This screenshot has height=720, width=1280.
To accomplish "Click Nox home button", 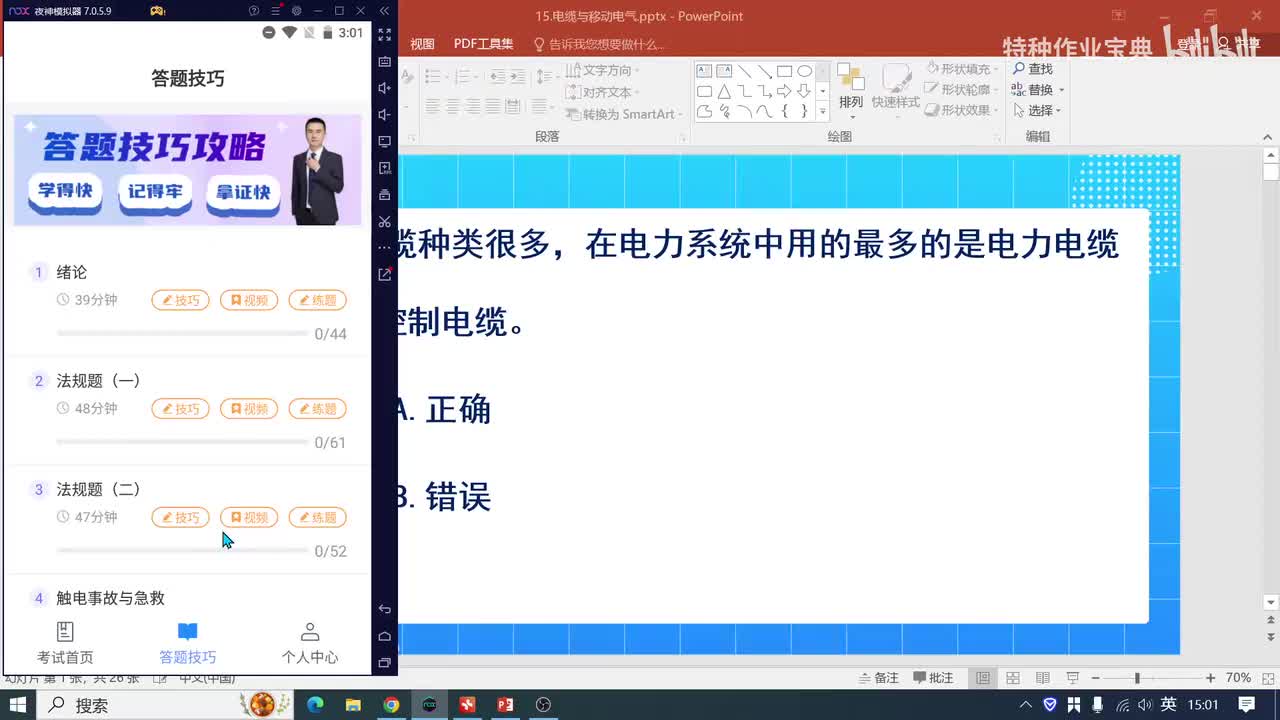I will pyautogui.click(x=385, y=636).
